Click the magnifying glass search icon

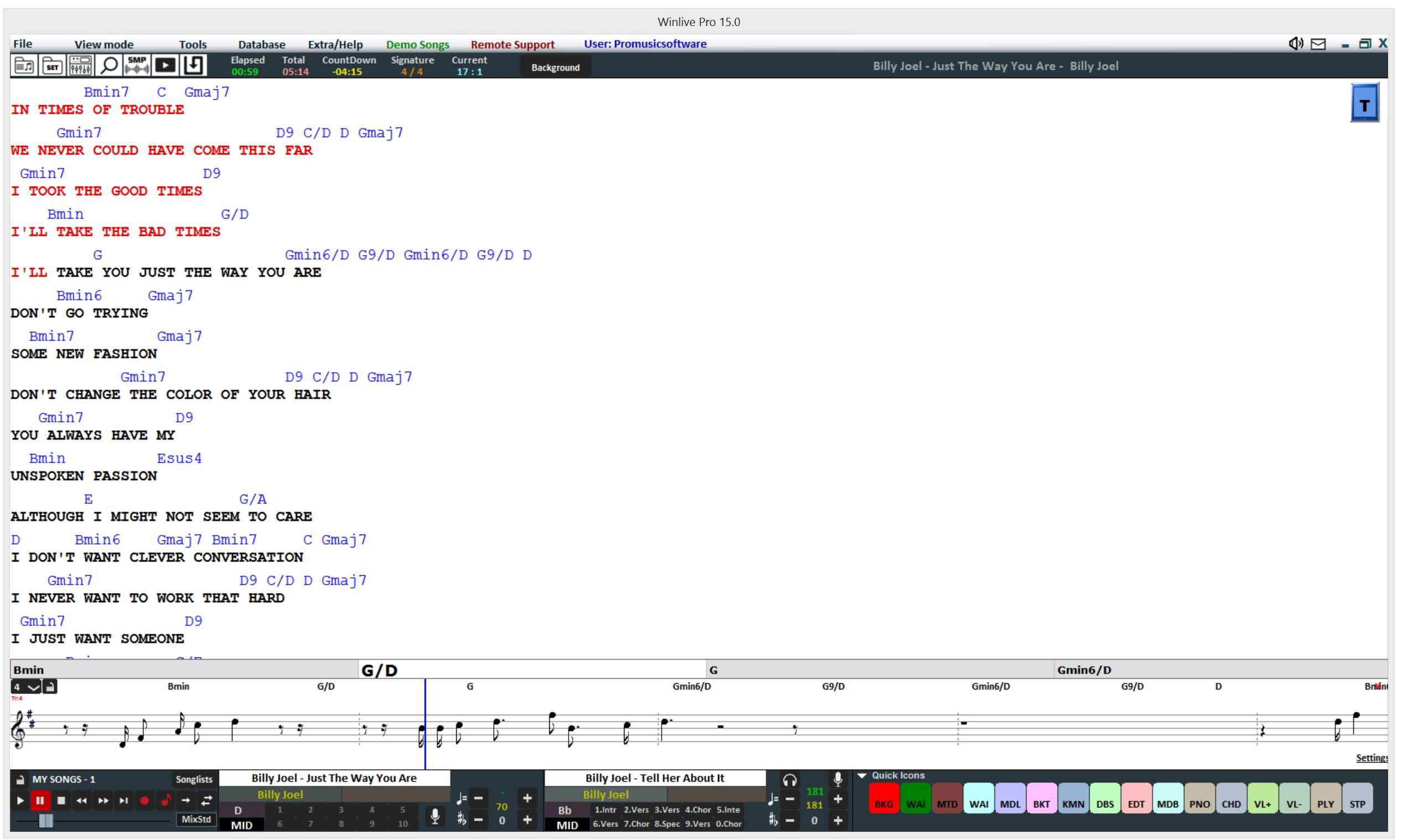(x=109, y=66)
